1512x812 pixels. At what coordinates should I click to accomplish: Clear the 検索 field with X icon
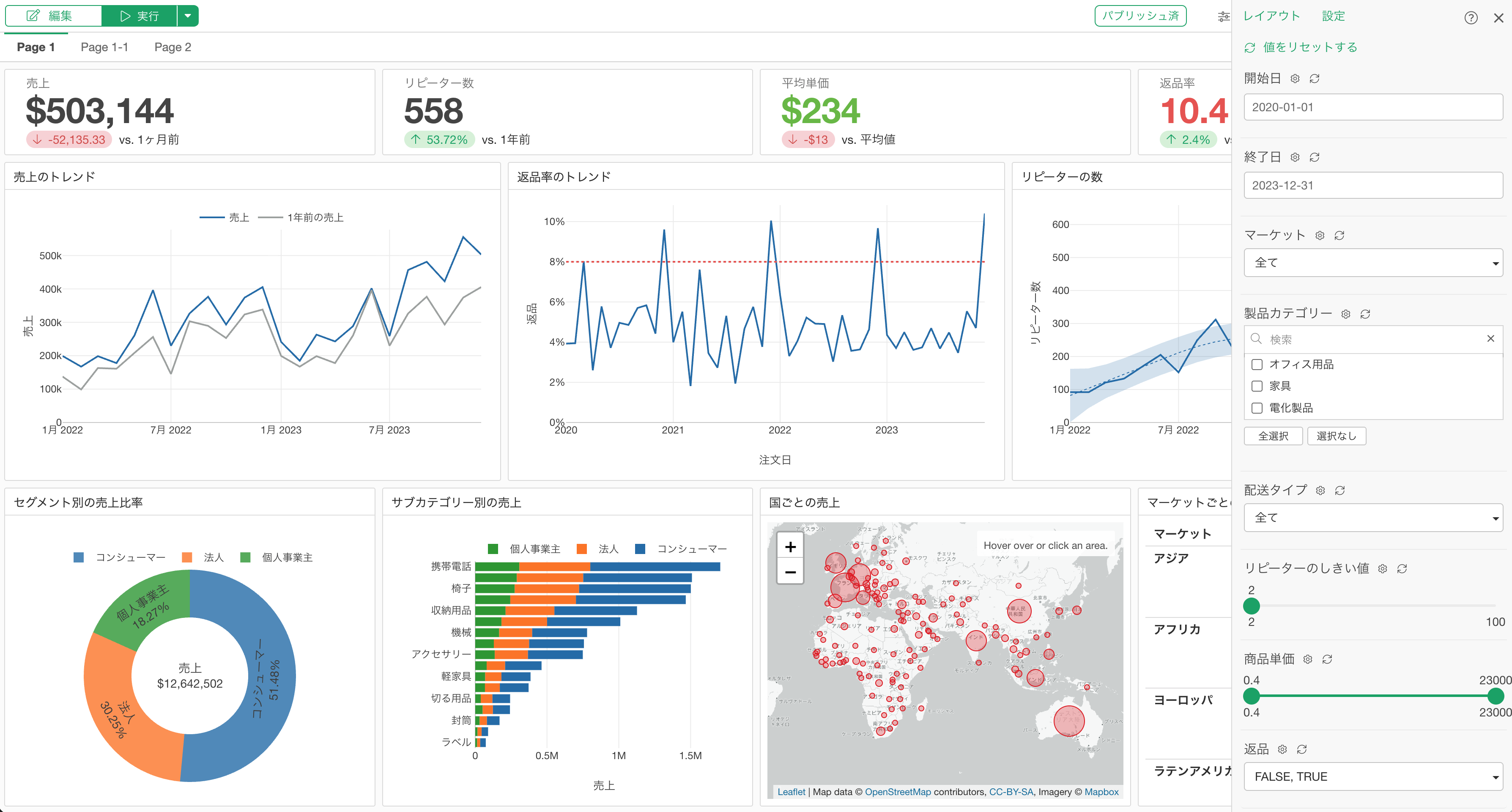pos(1490,339)
